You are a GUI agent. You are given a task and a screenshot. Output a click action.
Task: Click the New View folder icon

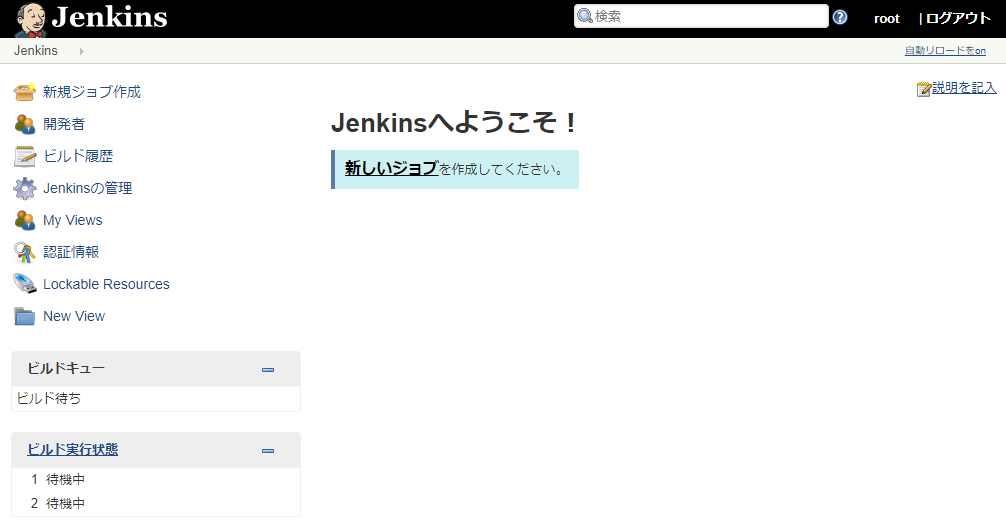[x=24, y=316]
